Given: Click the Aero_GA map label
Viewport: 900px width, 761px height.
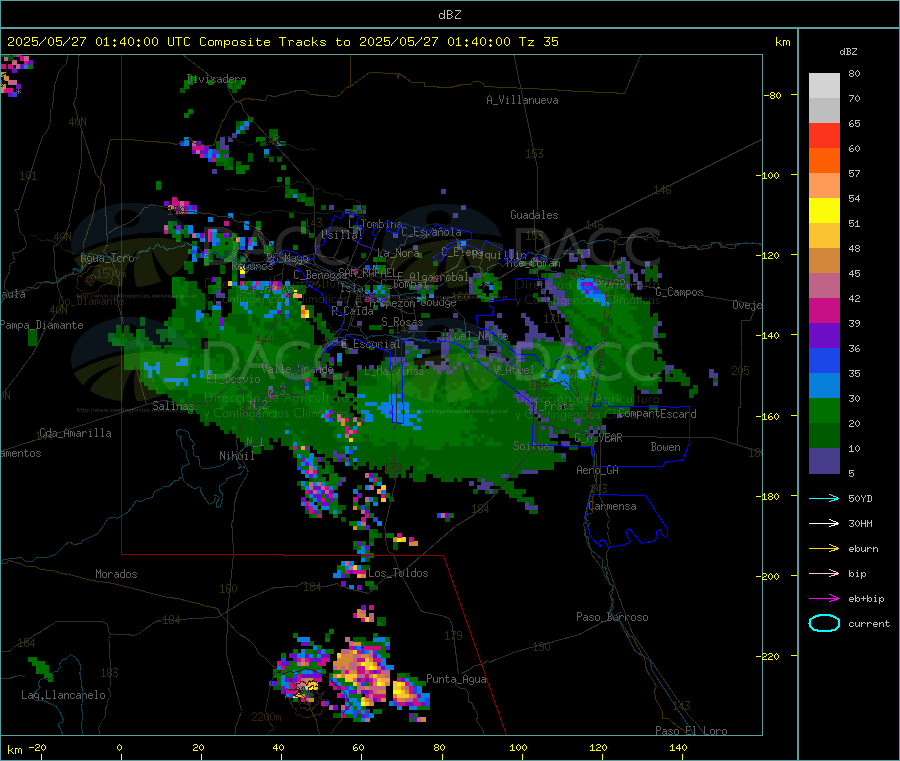Looking at the screenshot, I should (597, 470).
